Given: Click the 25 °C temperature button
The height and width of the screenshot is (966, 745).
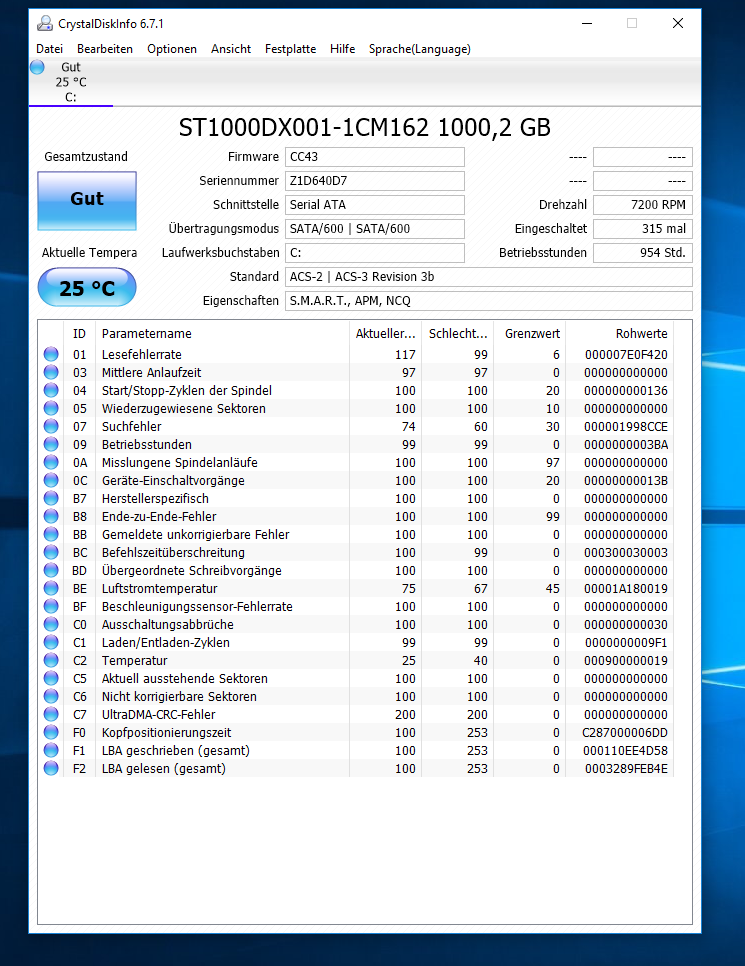Looking at the screenshot, I should (87, 287).
